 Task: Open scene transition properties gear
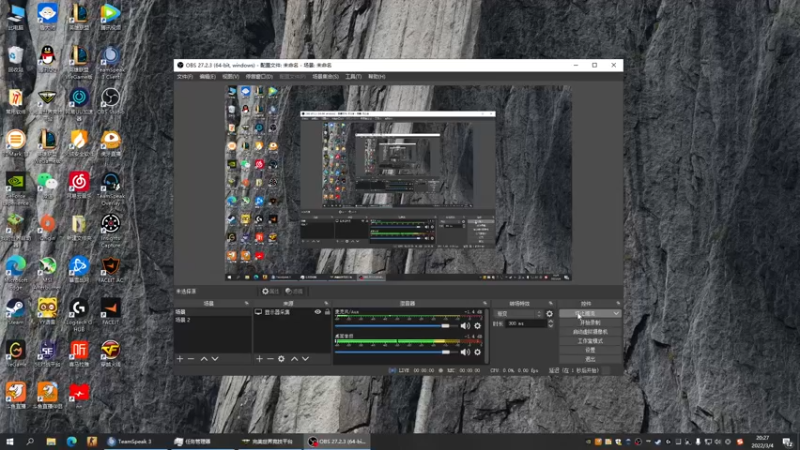[x=549, y=313]
